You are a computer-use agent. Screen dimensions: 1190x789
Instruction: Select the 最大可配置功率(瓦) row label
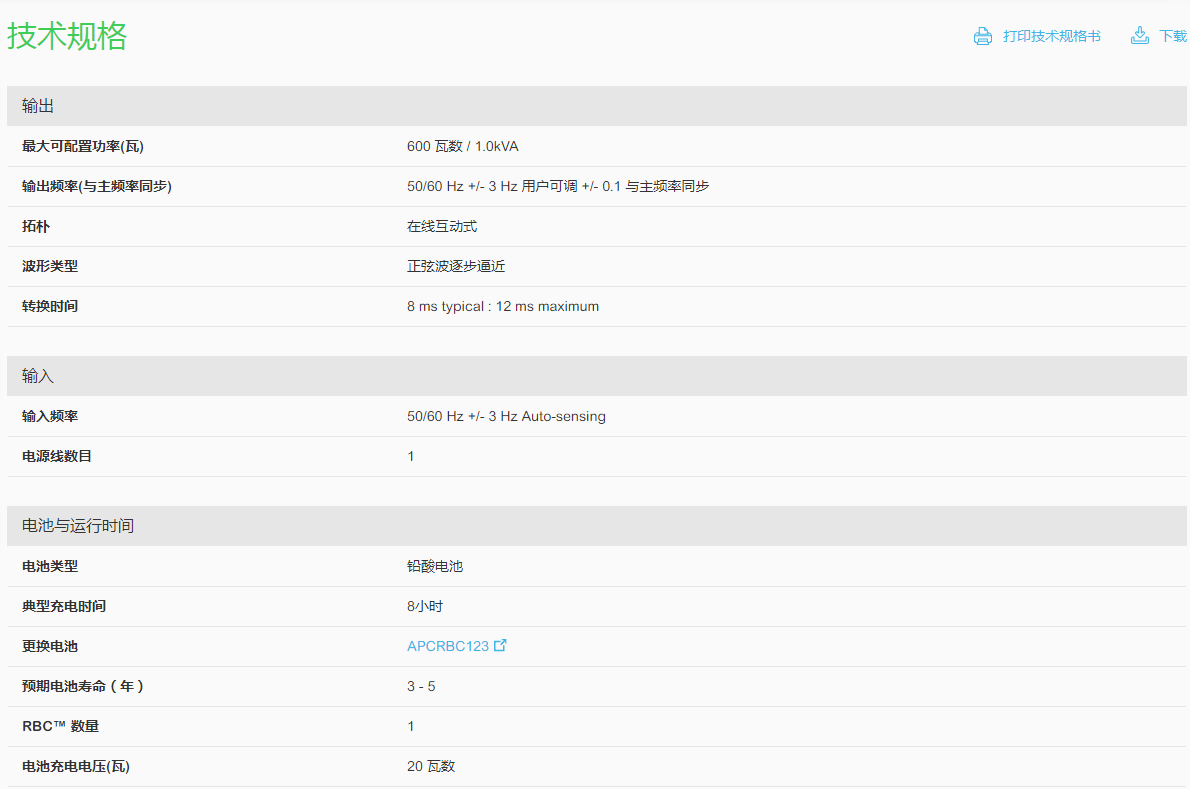point(83,146)
